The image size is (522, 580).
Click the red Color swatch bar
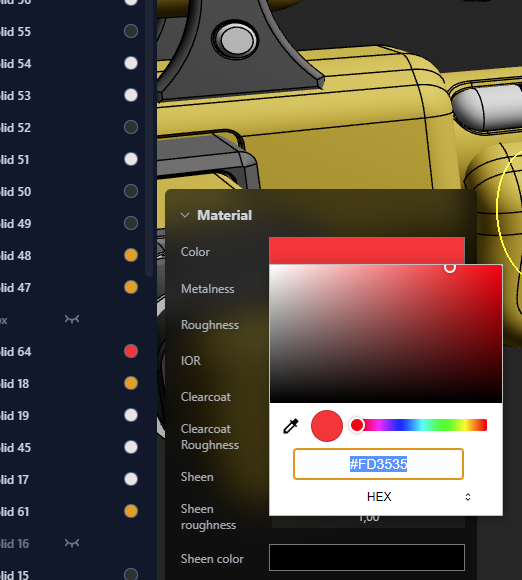point(367,250)
